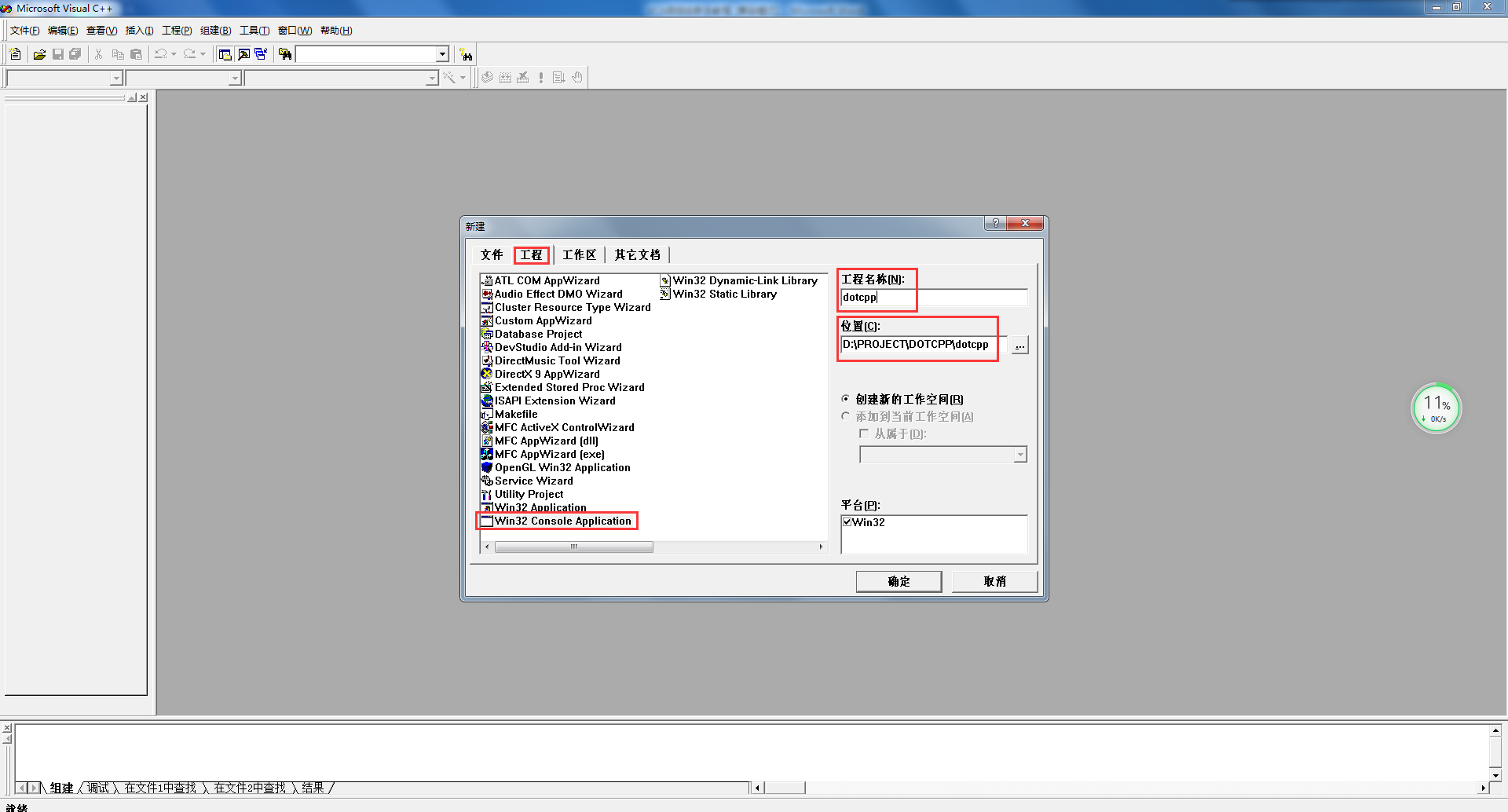This screenshot has width=1508, height=812.
Task: Switch to the 文件 tab in dialog
Action: [492, 254]
